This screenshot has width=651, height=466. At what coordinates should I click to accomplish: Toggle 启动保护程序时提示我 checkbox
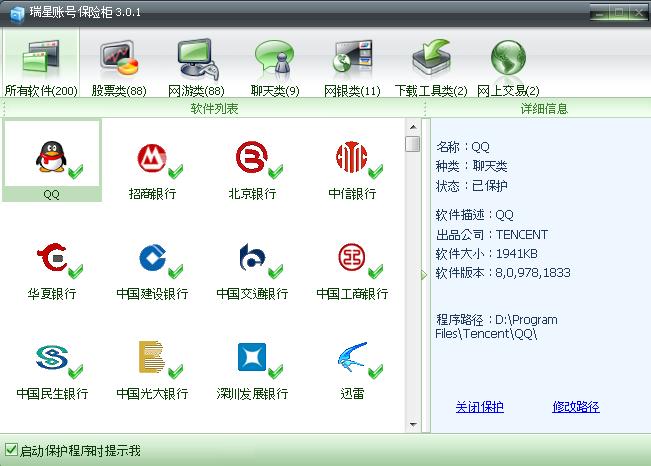click(11, 449)
